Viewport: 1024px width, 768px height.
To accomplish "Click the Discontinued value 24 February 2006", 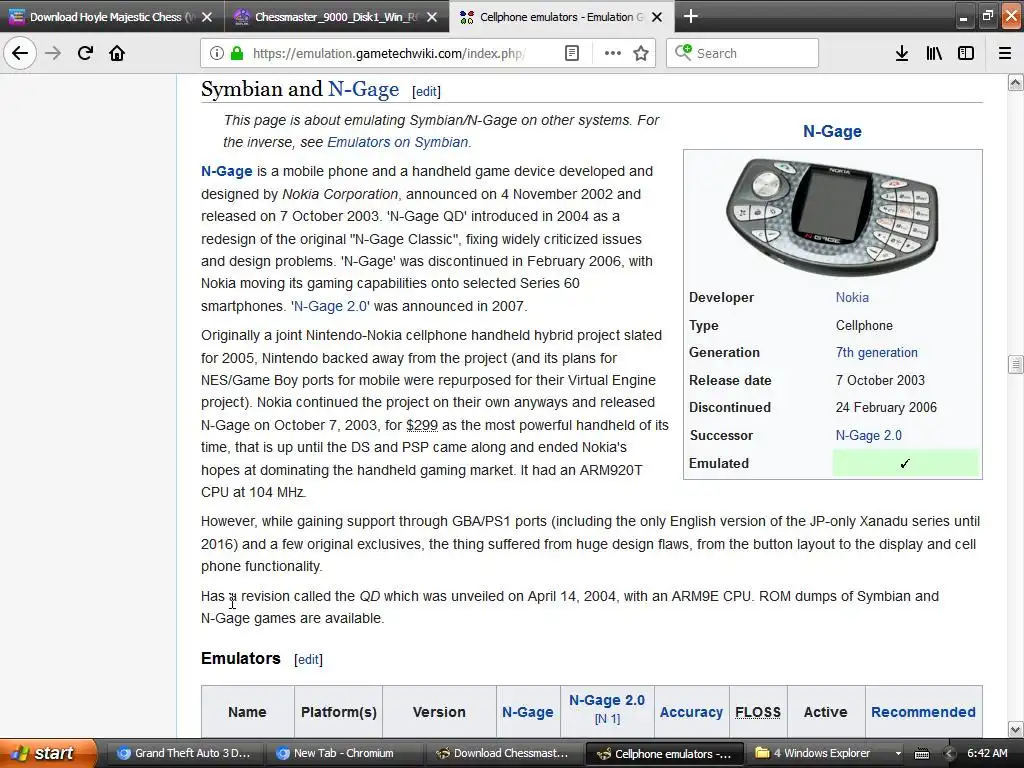I will [x=886, y=408].
